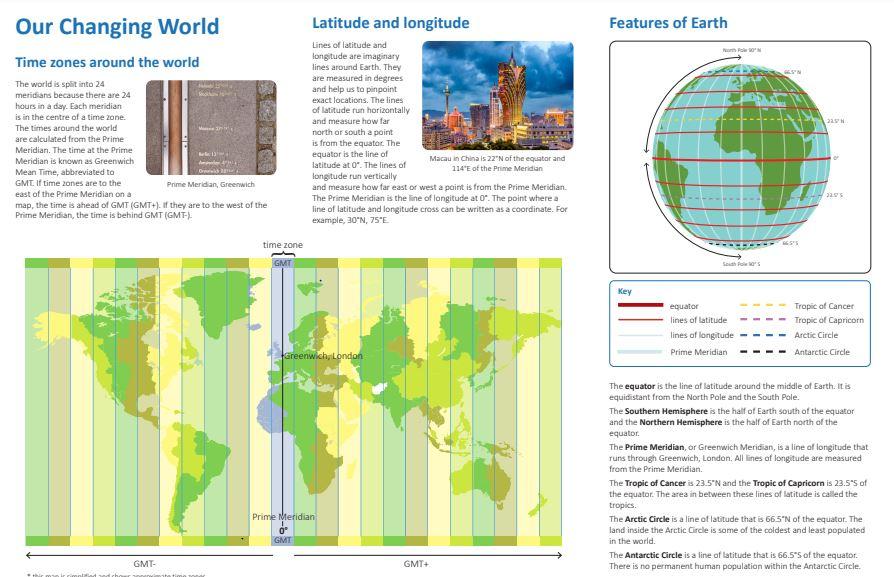894x577 pixels.
Task: Click the equator dark red line swatch in Key
Action: (x=640, y=306)
